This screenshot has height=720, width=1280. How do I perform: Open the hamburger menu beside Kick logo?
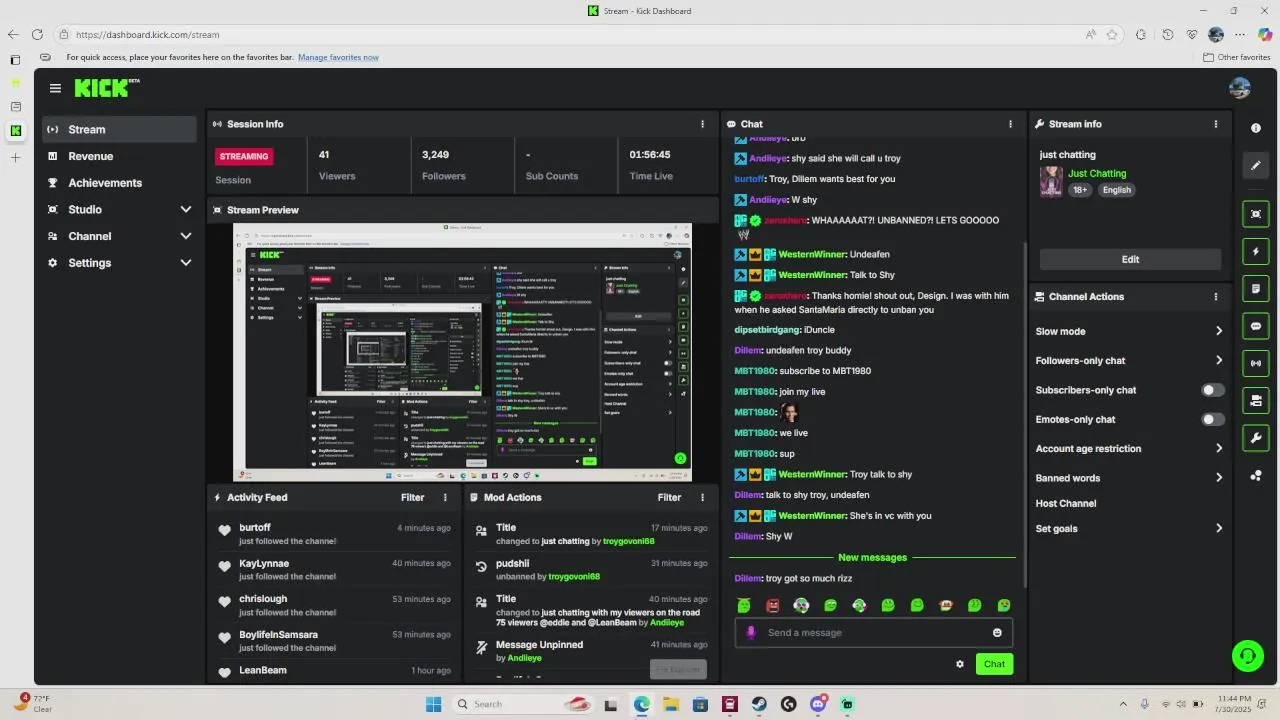pyautogui.click(x=55, y=88)
